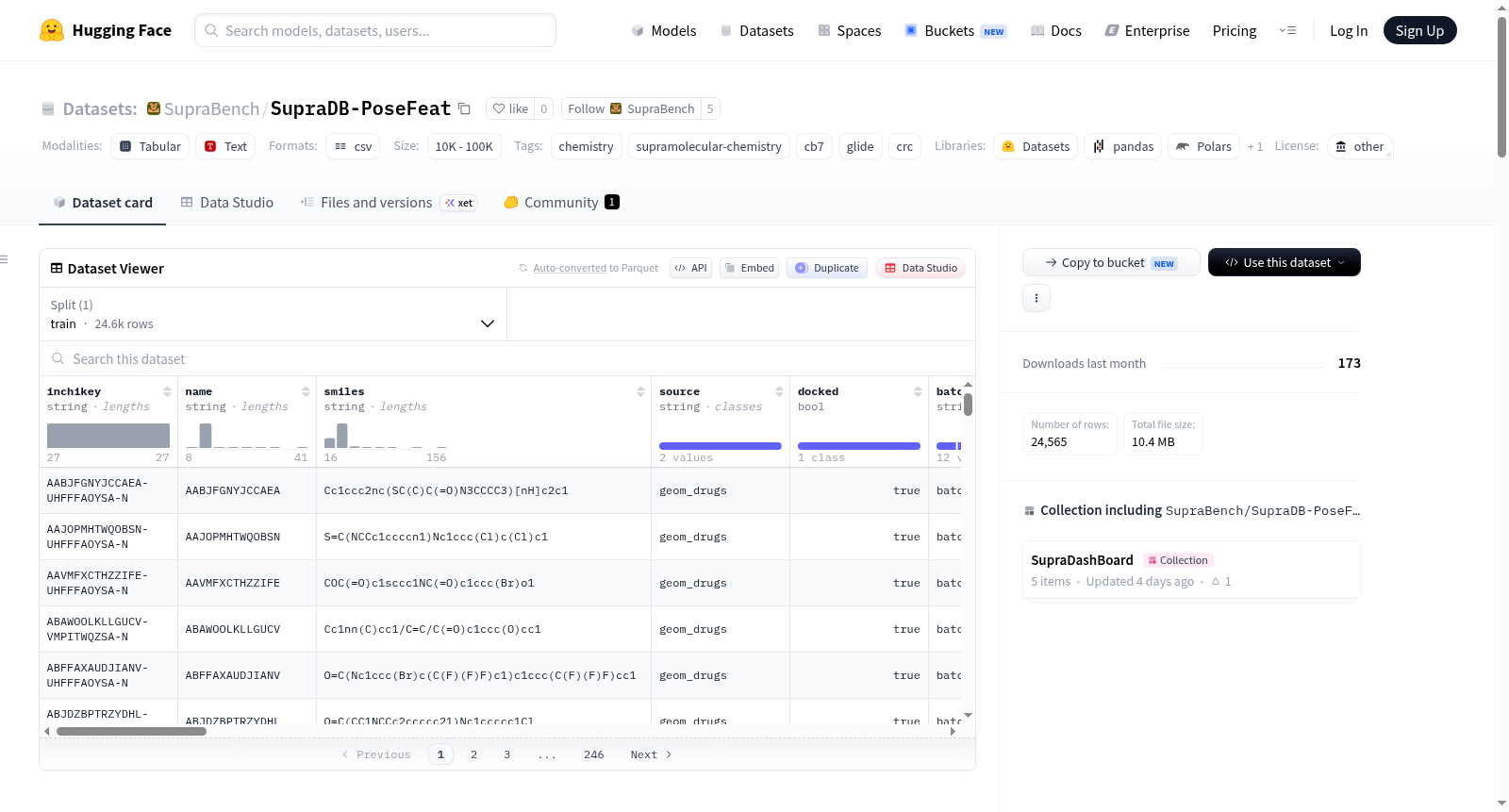The width and height of the screenshot is (1509, 812).
Task: Click the pandas library tag
Action: click(1123, 146)
